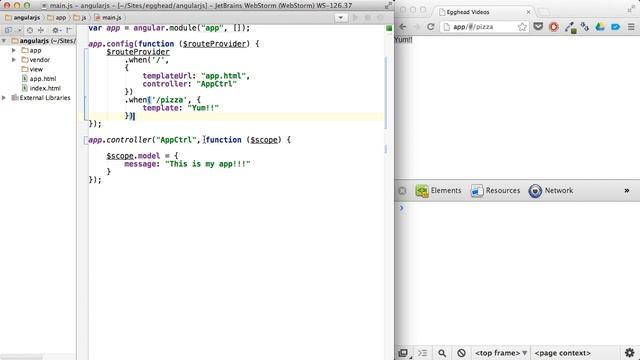Expand the vendor folder in project tree

(14, 60)
